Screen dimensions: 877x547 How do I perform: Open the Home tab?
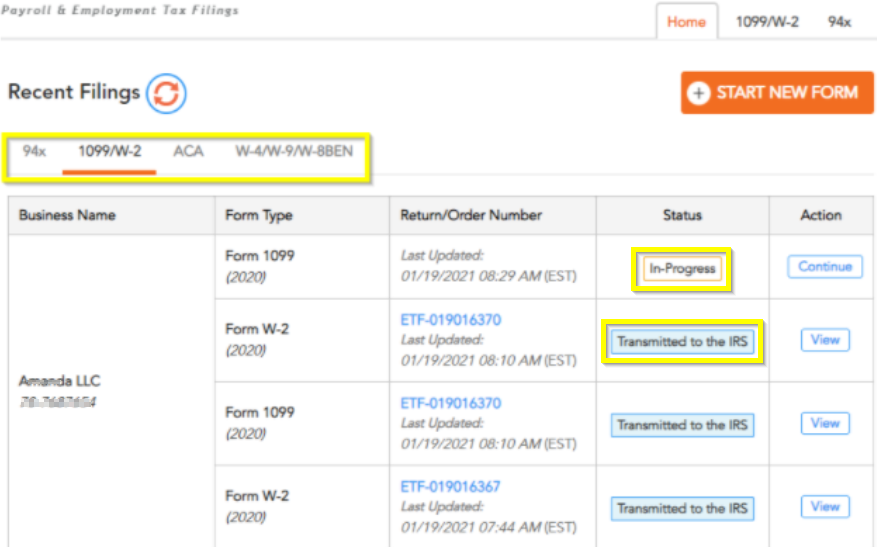pyautogui.click(x=686, y=22)
